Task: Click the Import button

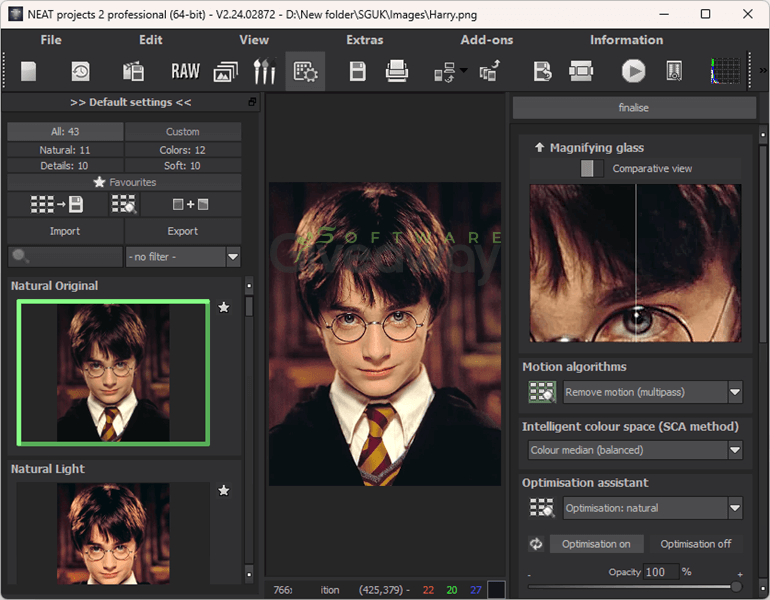Action: pos(65,231)
